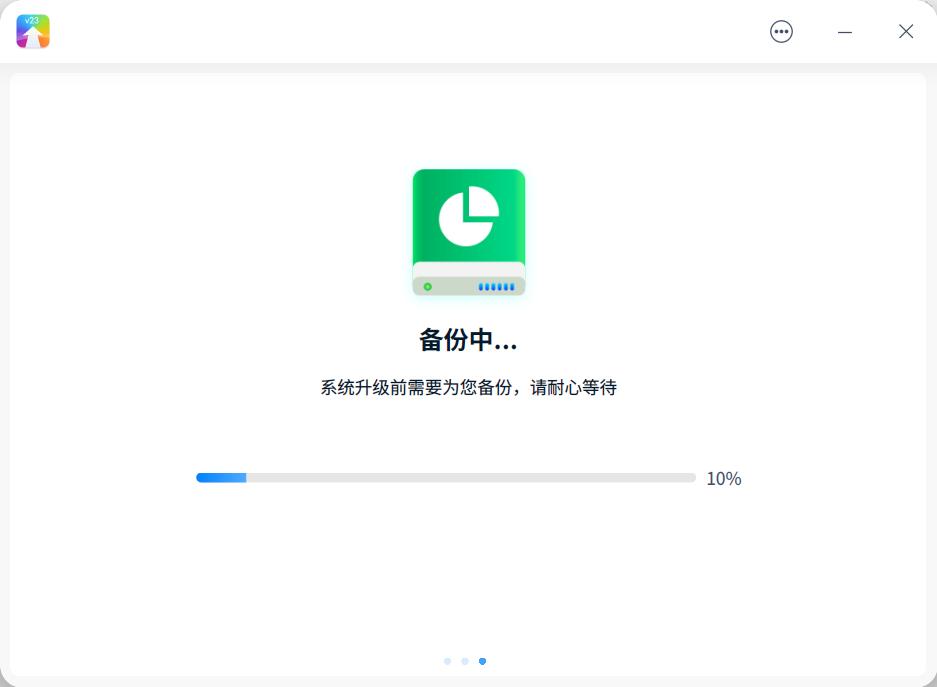The width and height of the screenshot is (937, 687).
Task: Click the green status dot on the disk icon
Action: coord(428,284)
